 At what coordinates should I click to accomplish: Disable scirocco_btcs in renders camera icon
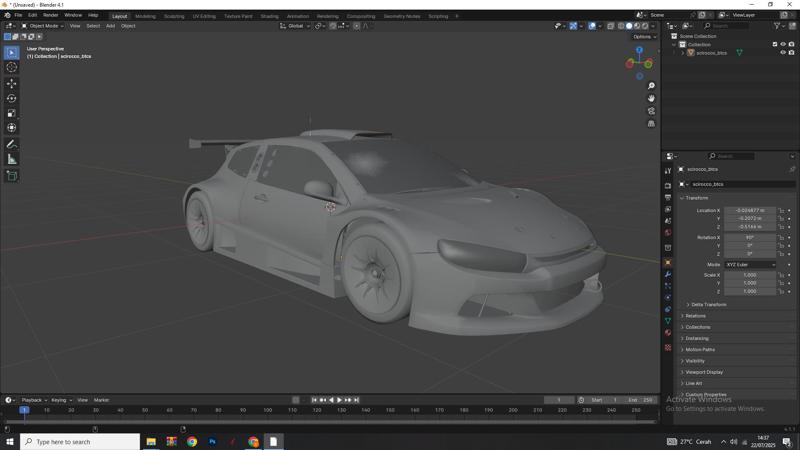coord(791,53)
